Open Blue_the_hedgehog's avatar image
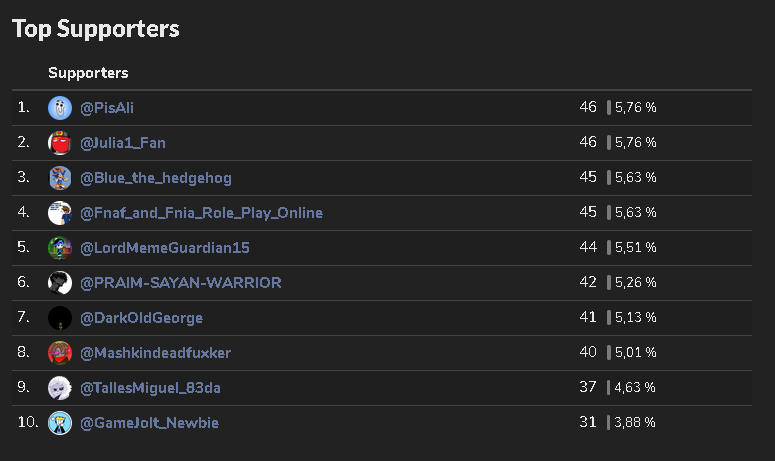Screen dimensions: 775x461 60,178
